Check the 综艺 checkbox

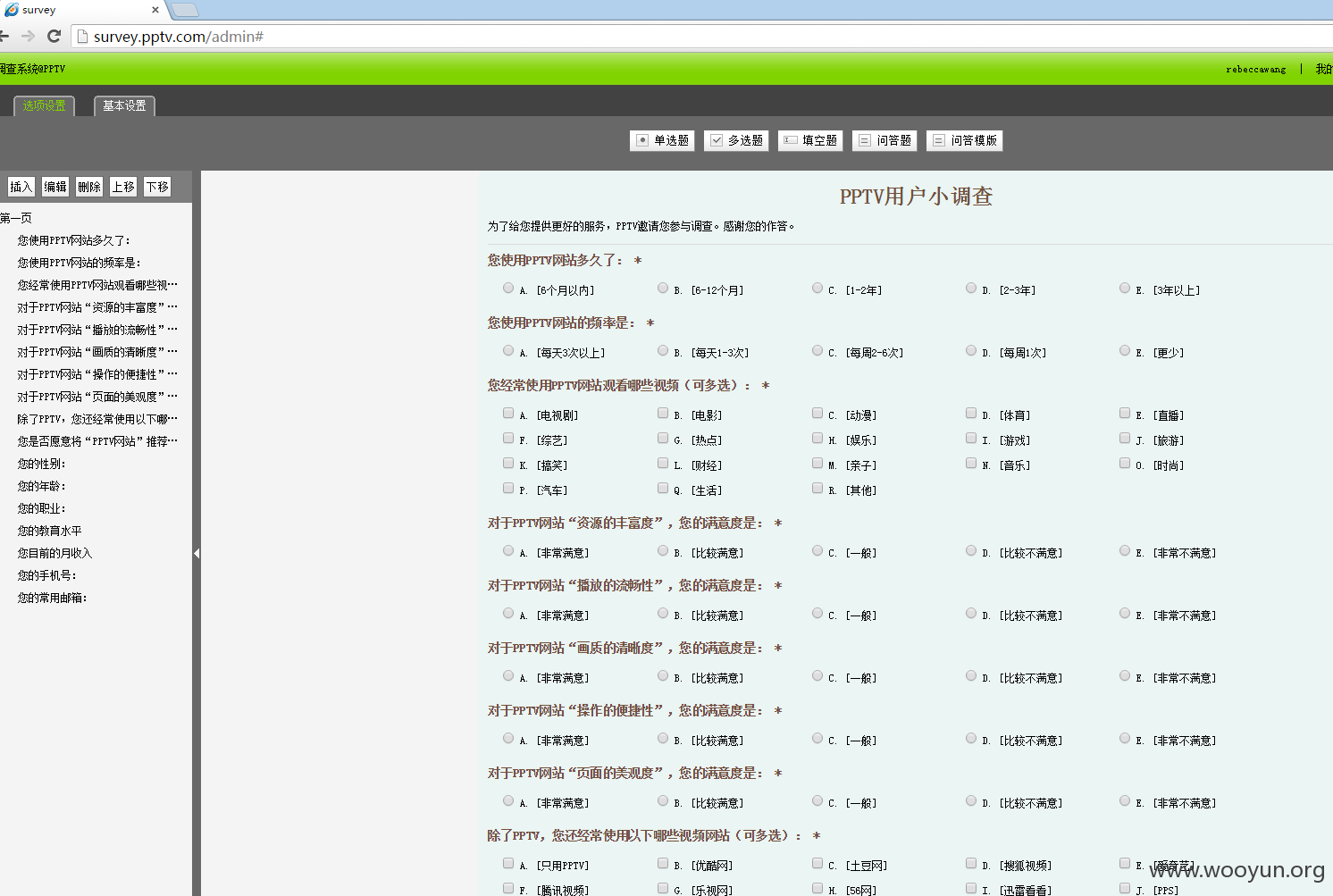pyautogui.click(x=508, y=438)
